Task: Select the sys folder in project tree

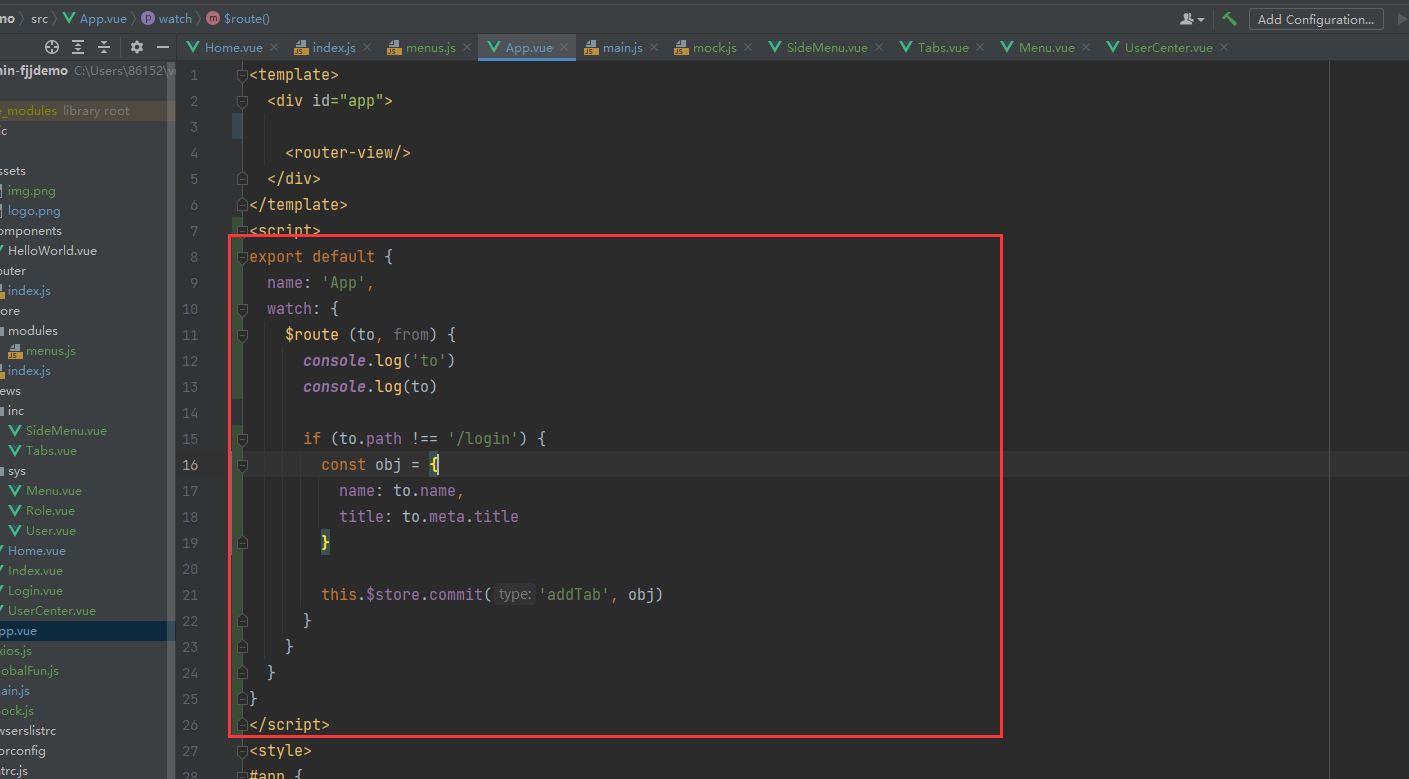Action: (17, 471)
